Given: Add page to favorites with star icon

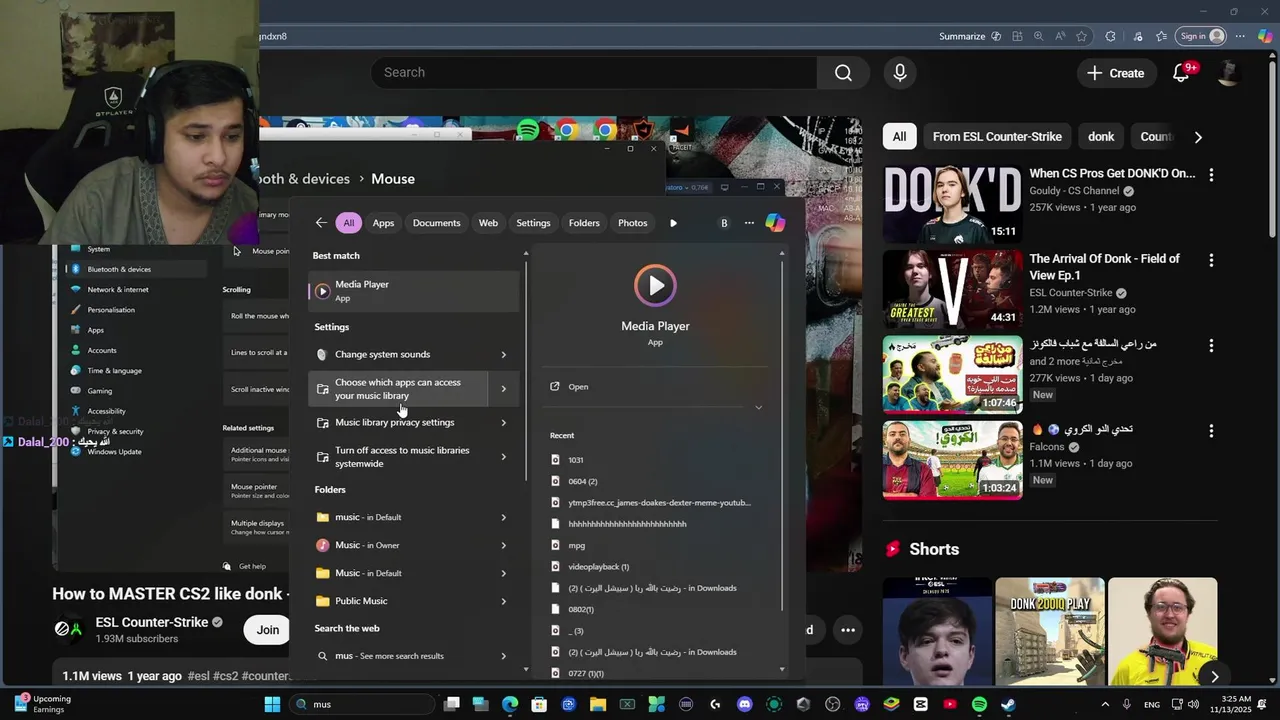Looking at the screenshot, I should [1082, 36].
